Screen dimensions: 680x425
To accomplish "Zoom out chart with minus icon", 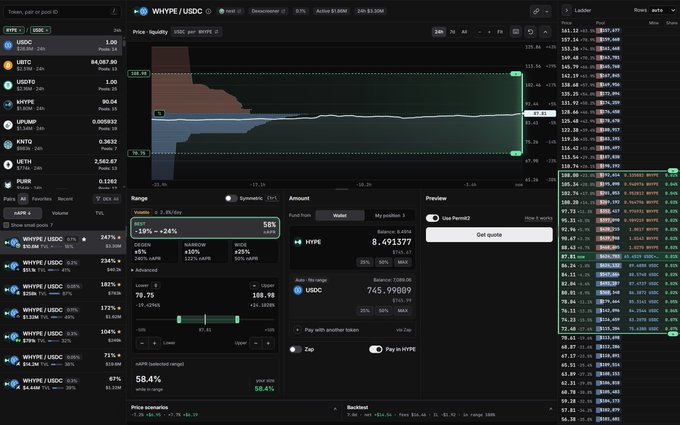I will point(480,32).
